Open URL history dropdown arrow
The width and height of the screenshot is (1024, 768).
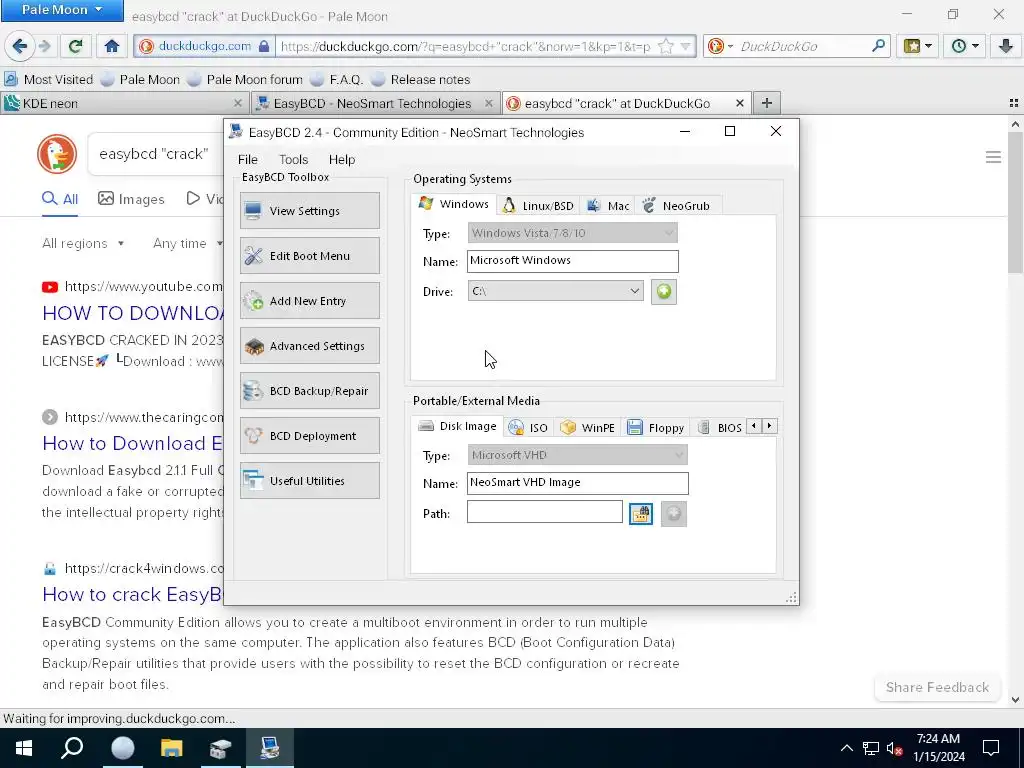pyautogui.click(x=685, y=46)
